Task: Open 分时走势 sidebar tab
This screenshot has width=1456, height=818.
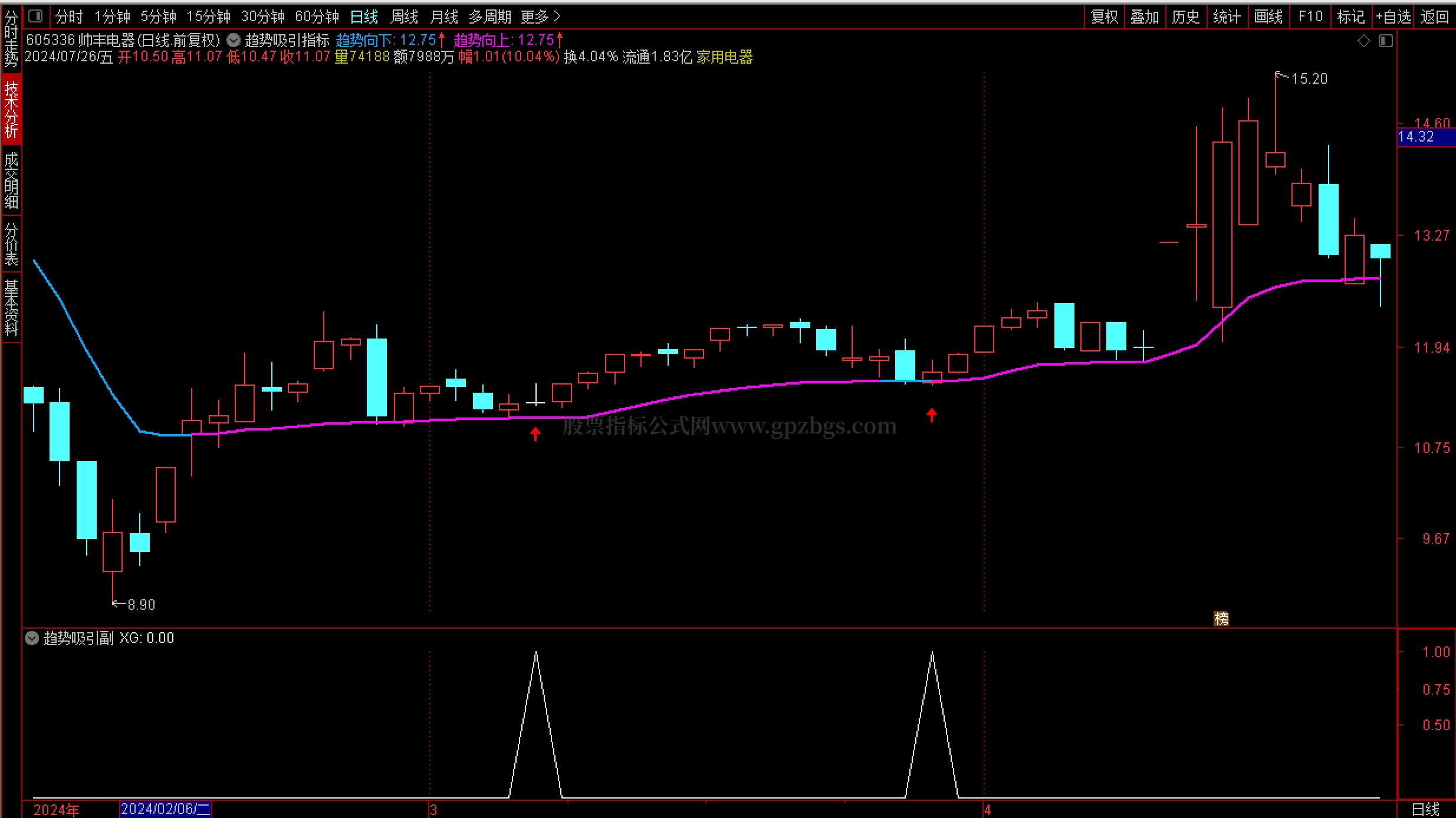Action: tap(11, 38)
